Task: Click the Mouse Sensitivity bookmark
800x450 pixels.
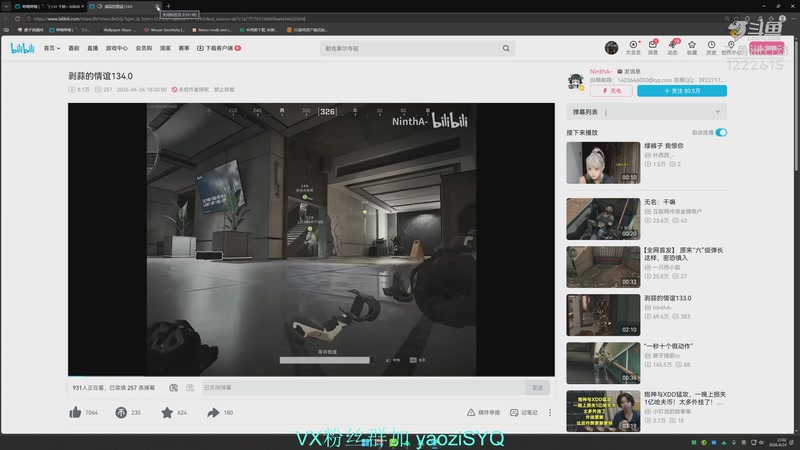Action: point(164,30)
